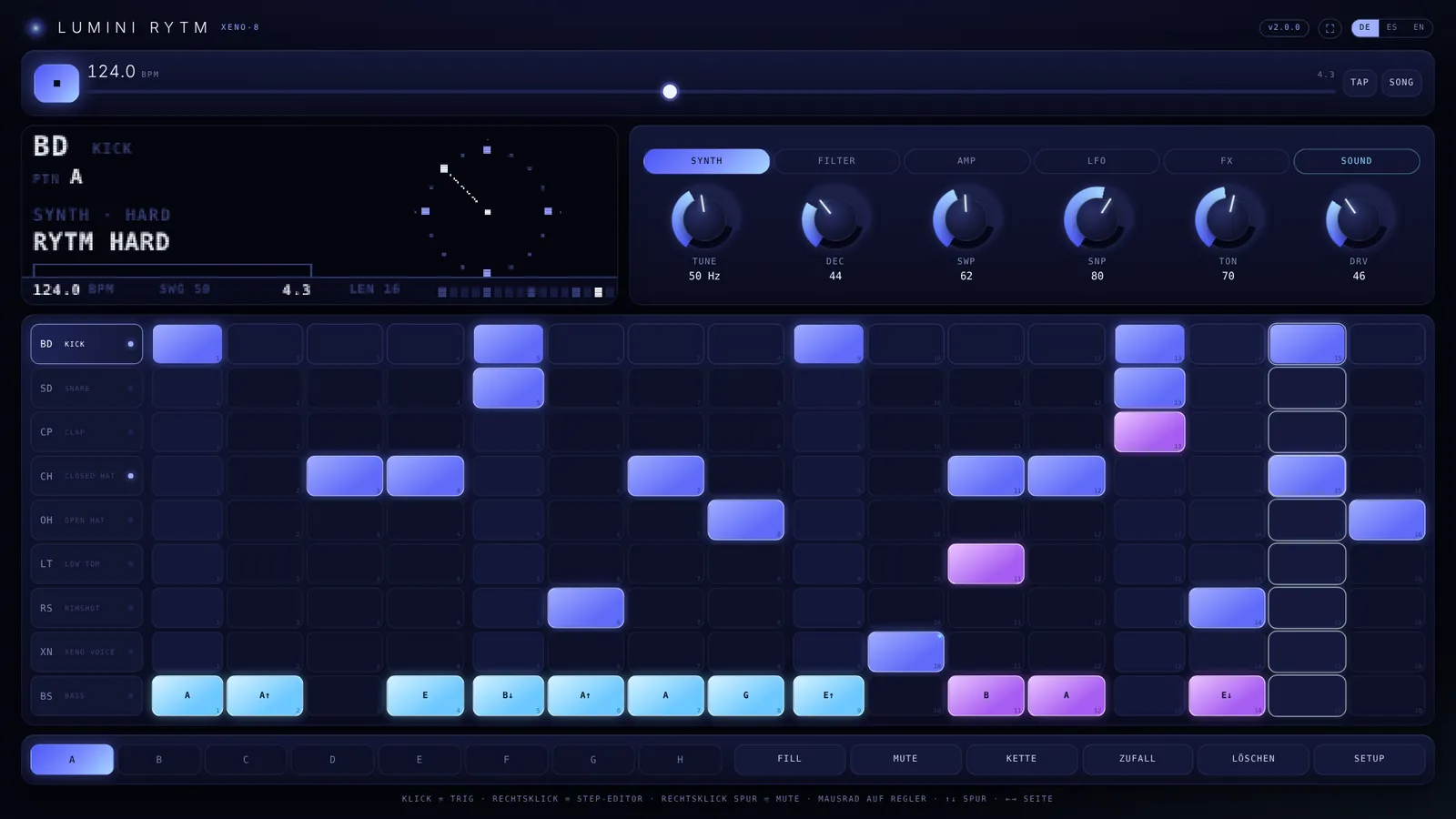Stop playback with the square button
The width and height of the screenshot is (1456, 819).
click(x=56, y=83)
